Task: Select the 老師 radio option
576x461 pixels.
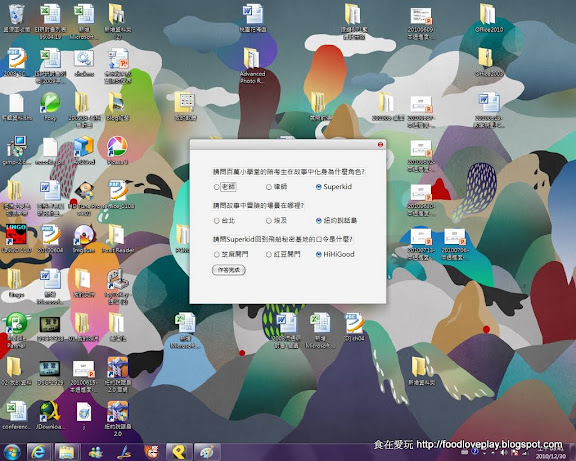Action: (x=225, y=187)
